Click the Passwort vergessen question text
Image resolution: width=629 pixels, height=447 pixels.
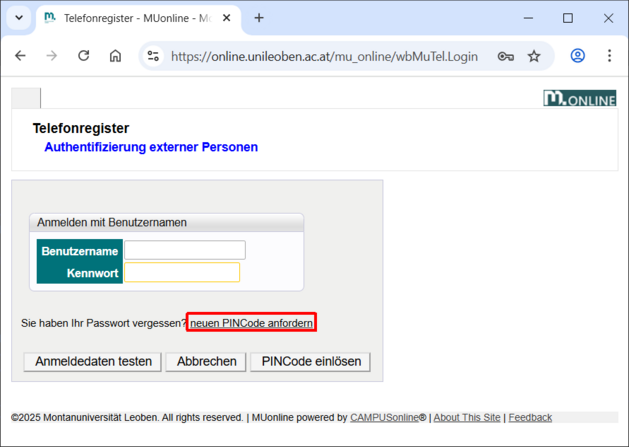(104, 323)
